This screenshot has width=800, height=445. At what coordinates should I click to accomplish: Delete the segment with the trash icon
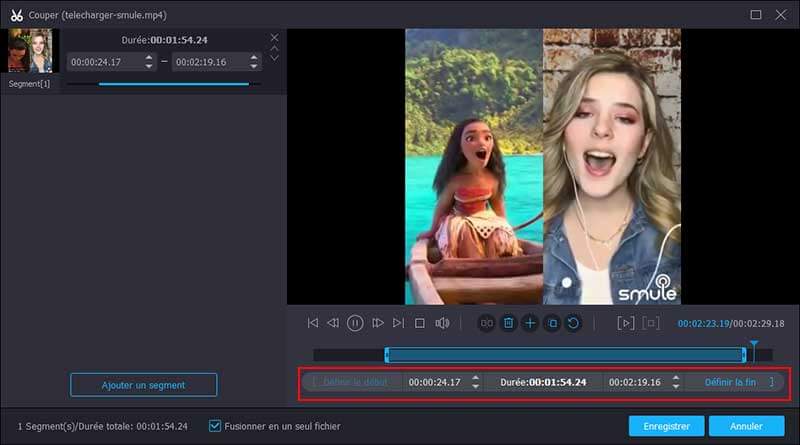(x=508, y=323)
